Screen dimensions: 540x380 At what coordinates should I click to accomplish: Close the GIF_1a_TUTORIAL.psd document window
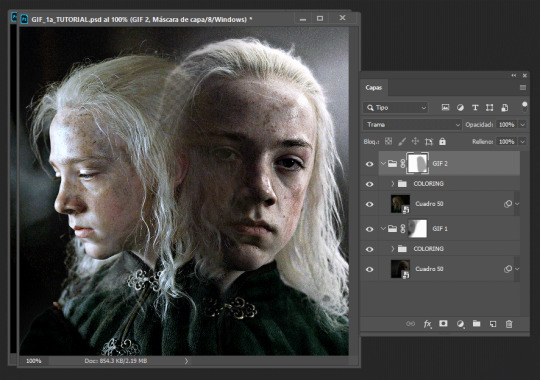[342, 18]
